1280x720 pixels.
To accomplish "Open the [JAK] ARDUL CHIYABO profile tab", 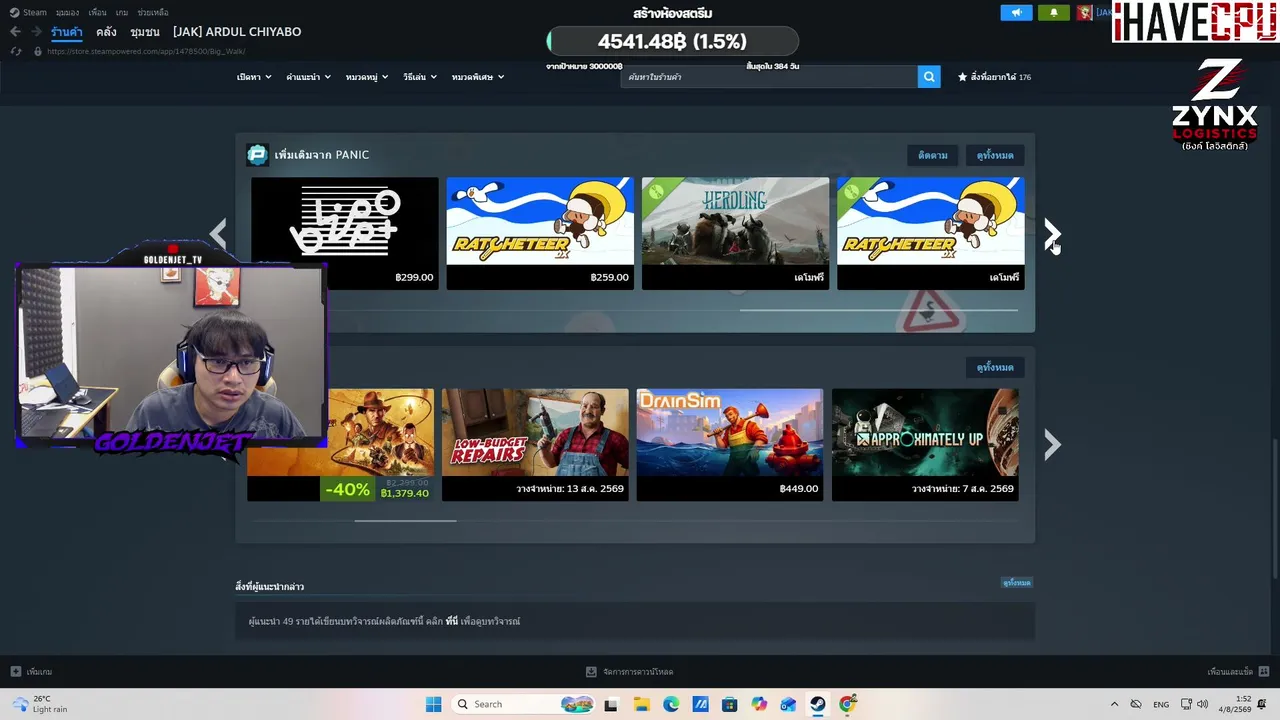I will tap(237, 32).
